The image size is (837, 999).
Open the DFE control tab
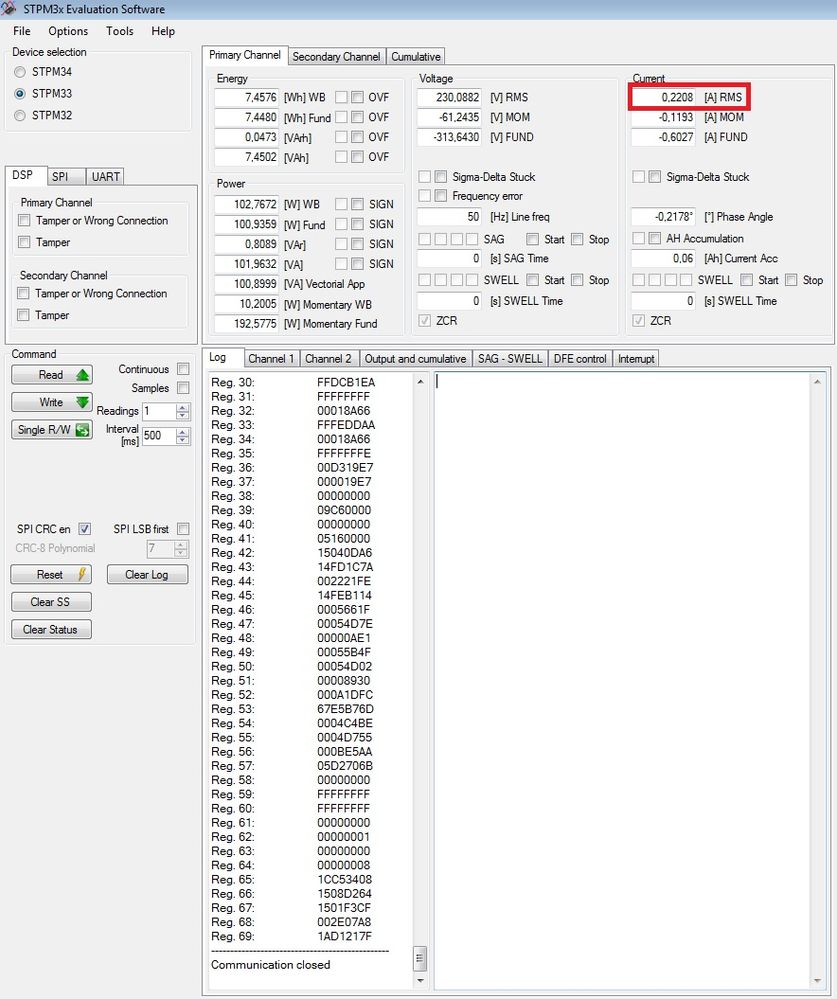point(580,359)
